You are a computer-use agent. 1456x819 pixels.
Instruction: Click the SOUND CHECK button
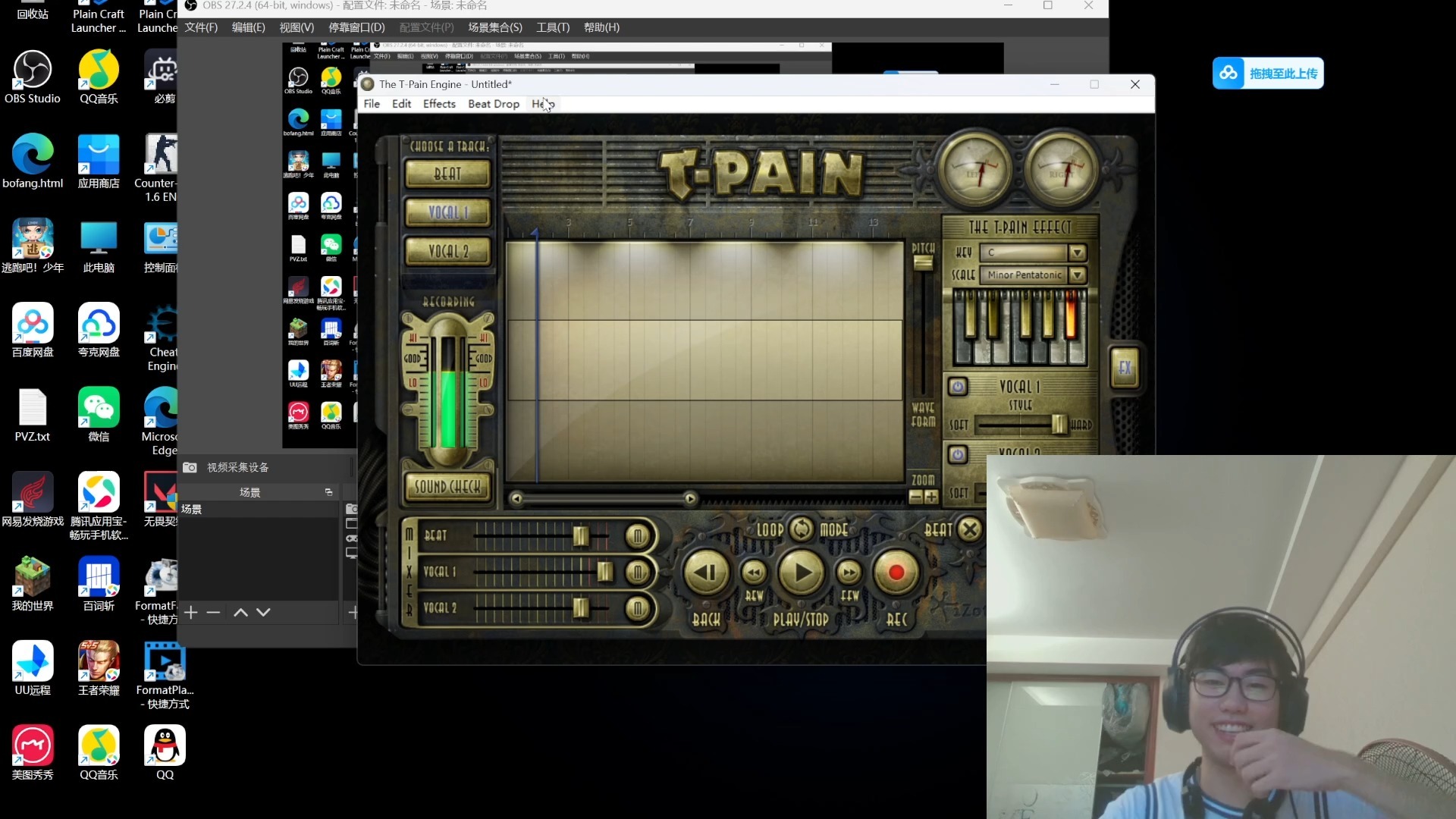pos(447,487)
